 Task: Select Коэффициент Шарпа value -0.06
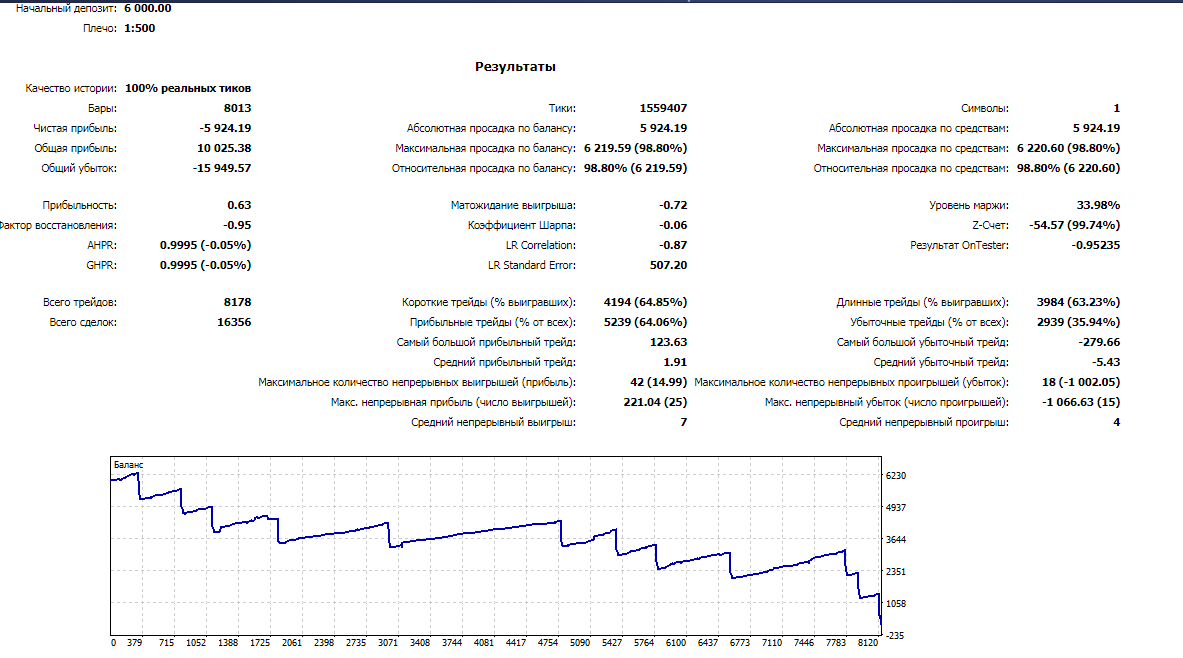673,225
